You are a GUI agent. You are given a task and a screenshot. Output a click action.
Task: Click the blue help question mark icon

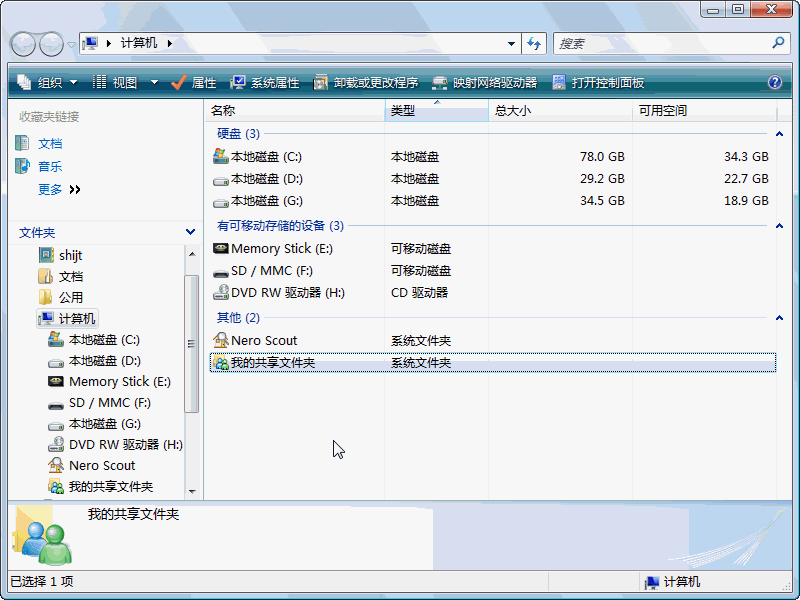point(774,82)
